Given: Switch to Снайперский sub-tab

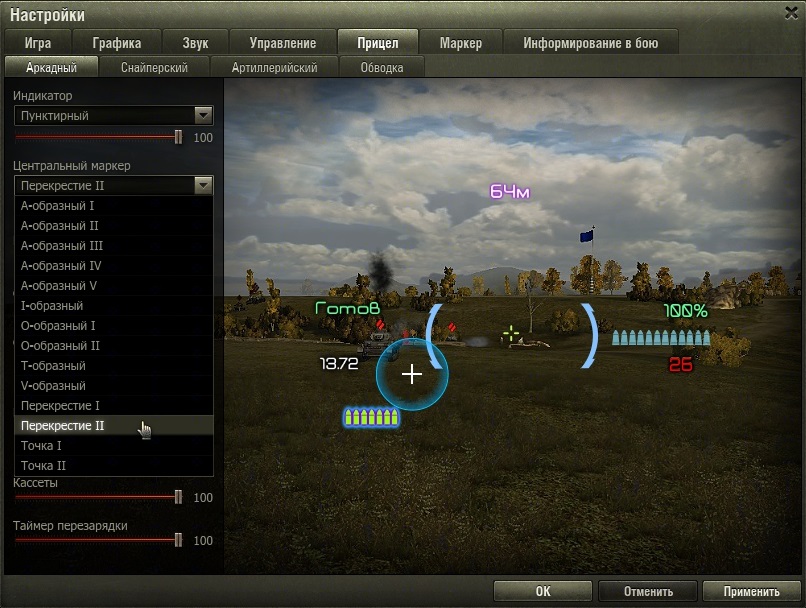Looking at the screenshot, I should [x=154, y=67].
